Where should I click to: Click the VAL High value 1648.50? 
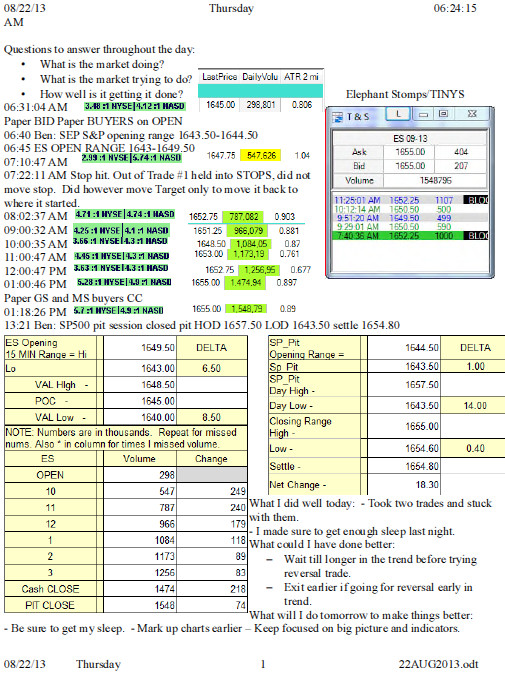tap(140, 384)
